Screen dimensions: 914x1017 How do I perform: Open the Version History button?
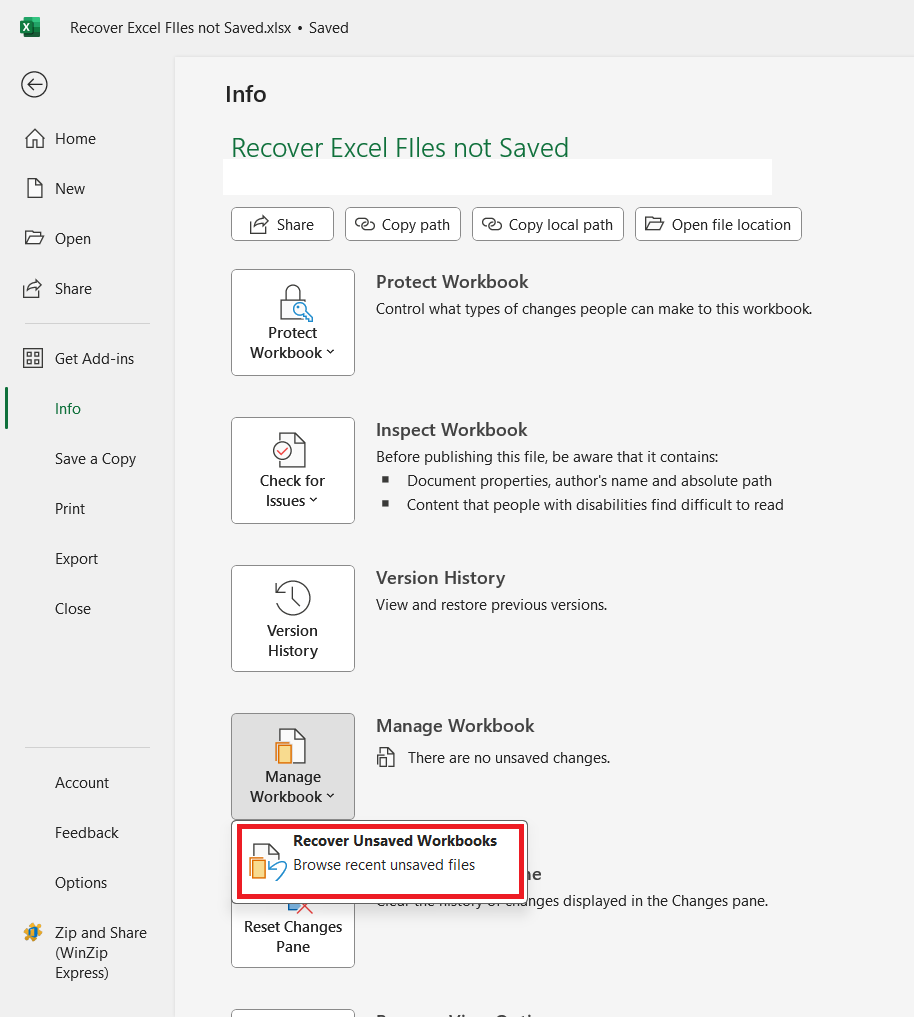coord(293,618)
